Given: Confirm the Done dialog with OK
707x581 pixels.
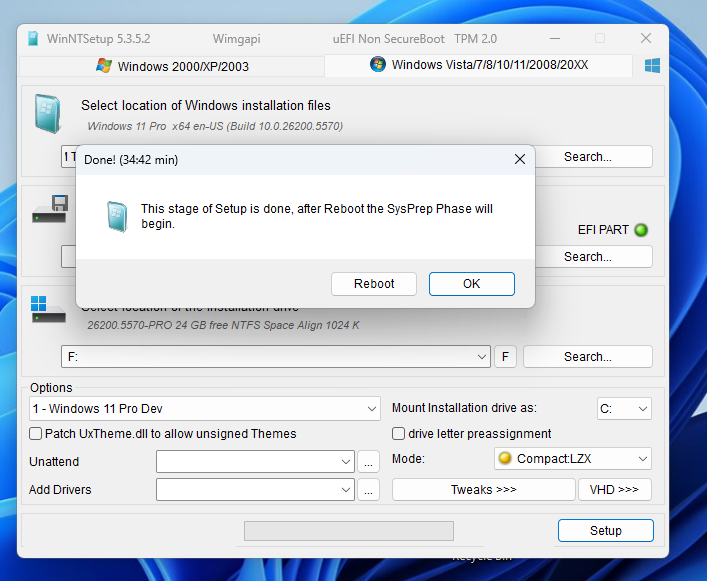Looking at the screenshot, I should pyautogui.click(x=472, y=284).
